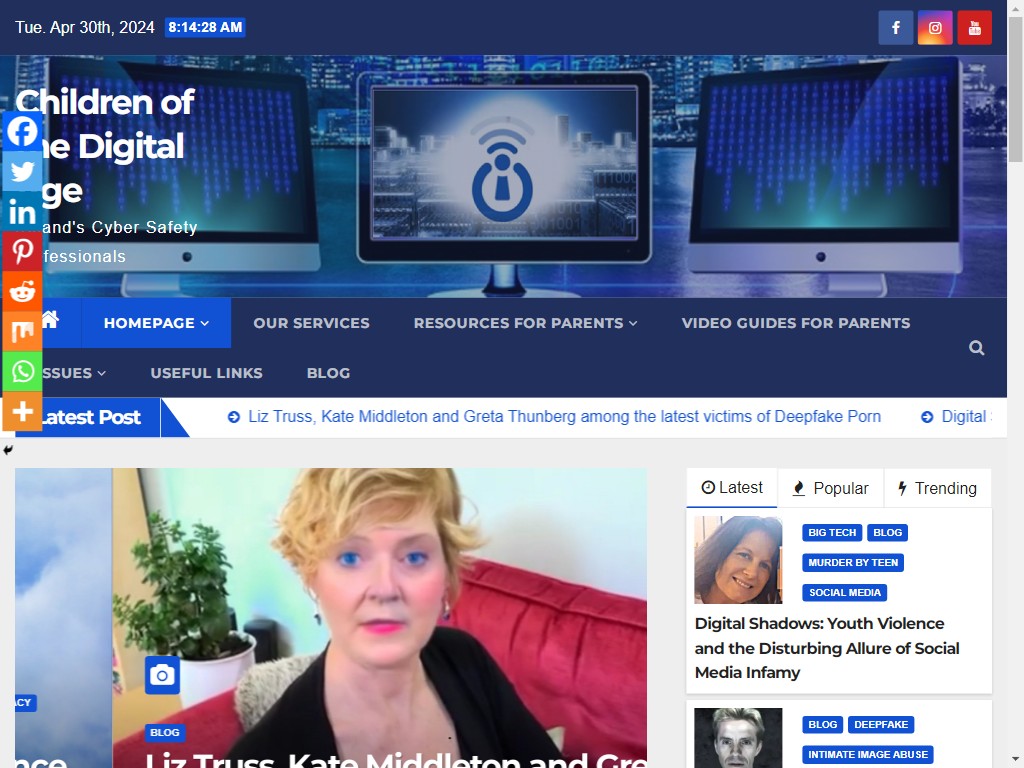Open the deepfake article face thumbnail

coord(738,738)
